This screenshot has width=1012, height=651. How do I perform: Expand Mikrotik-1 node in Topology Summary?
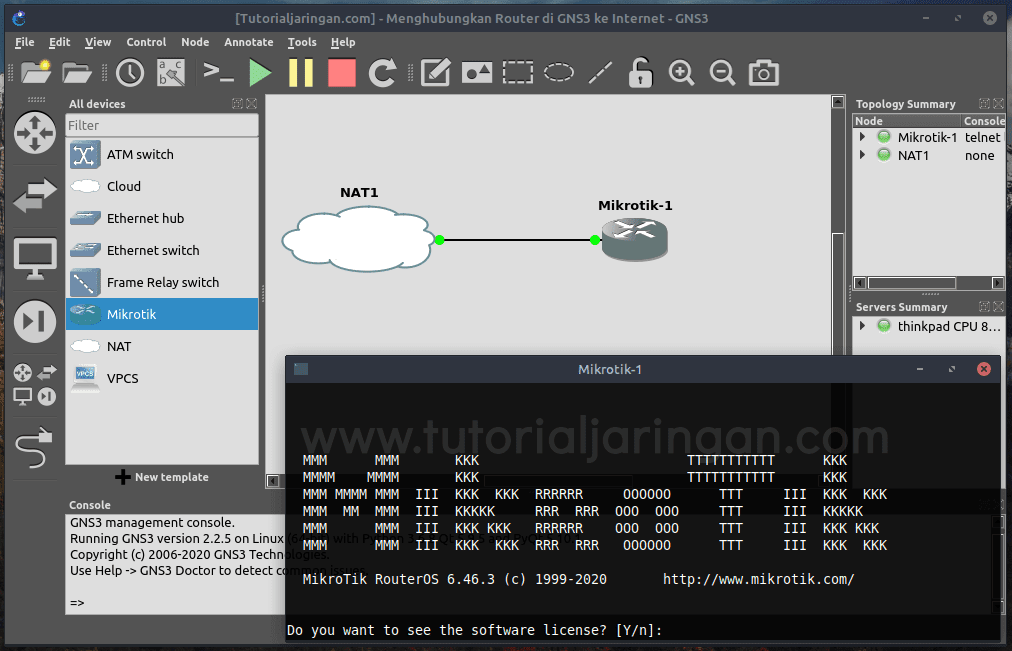[862, 137]
